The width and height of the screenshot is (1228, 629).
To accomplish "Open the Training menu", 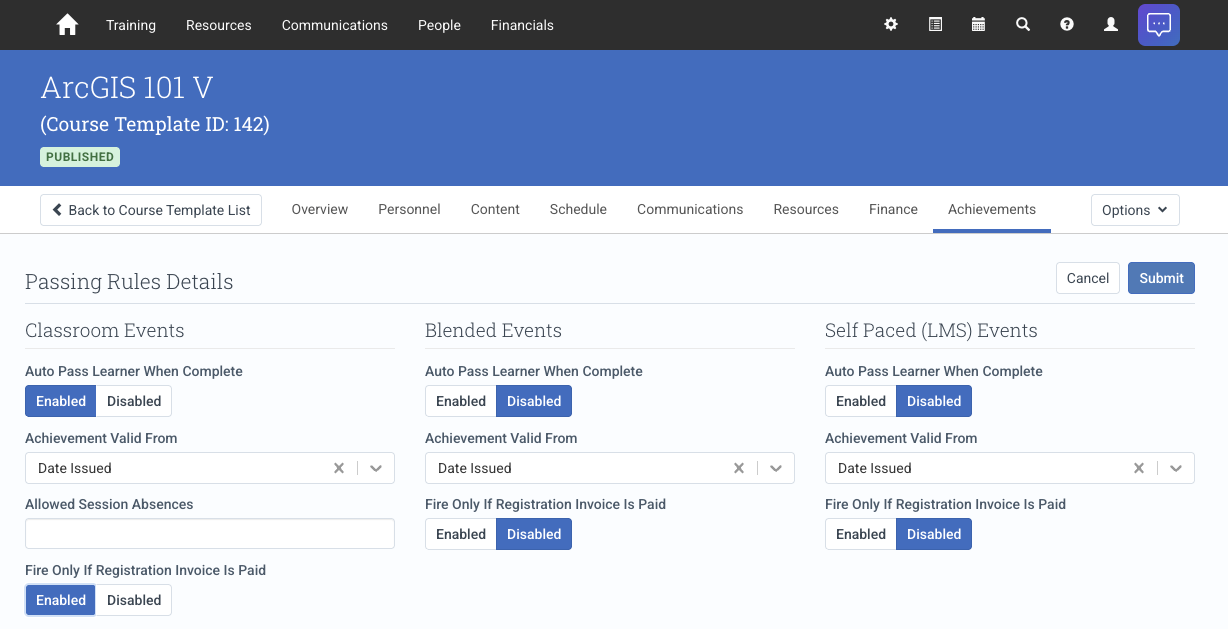I will 131,25.
